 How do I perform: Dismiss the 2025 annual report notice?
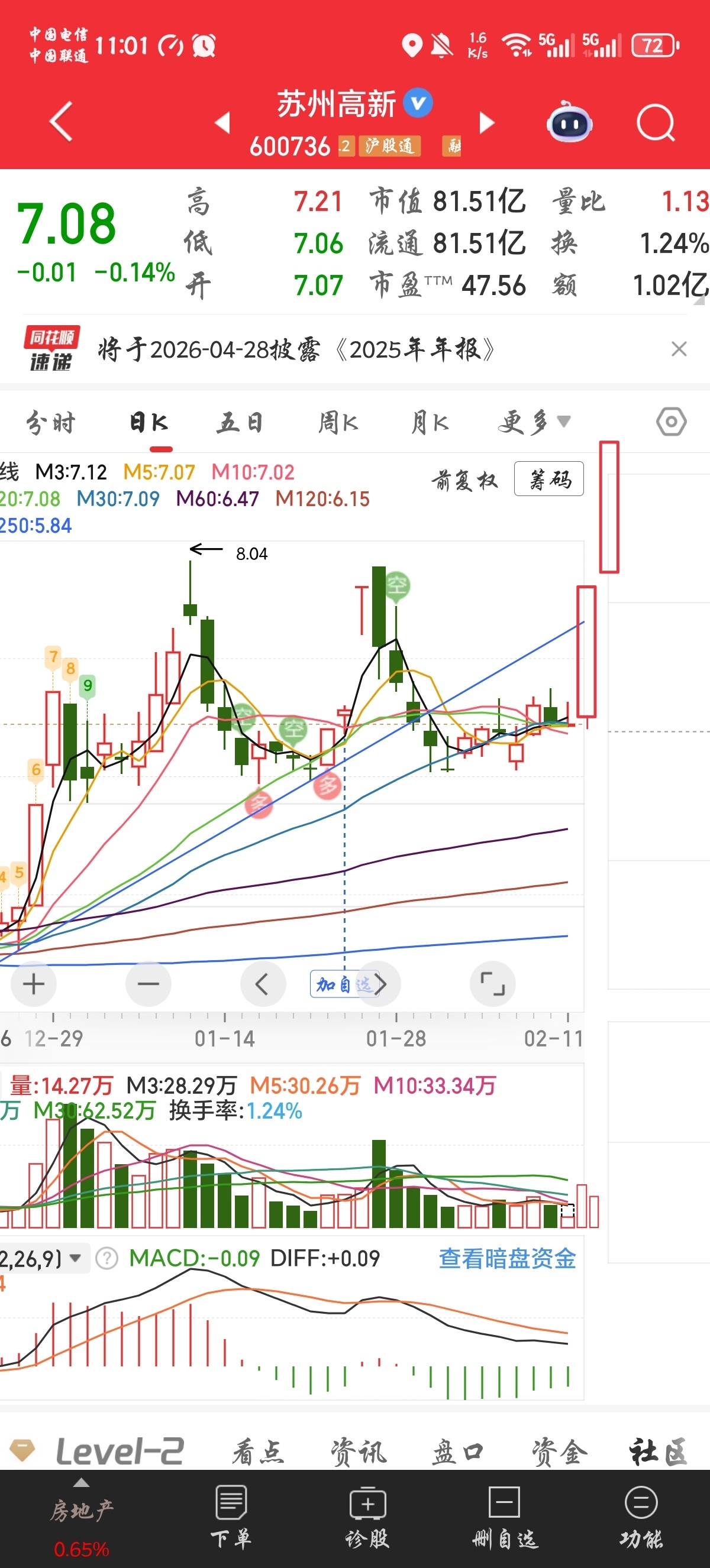(679, 349)
